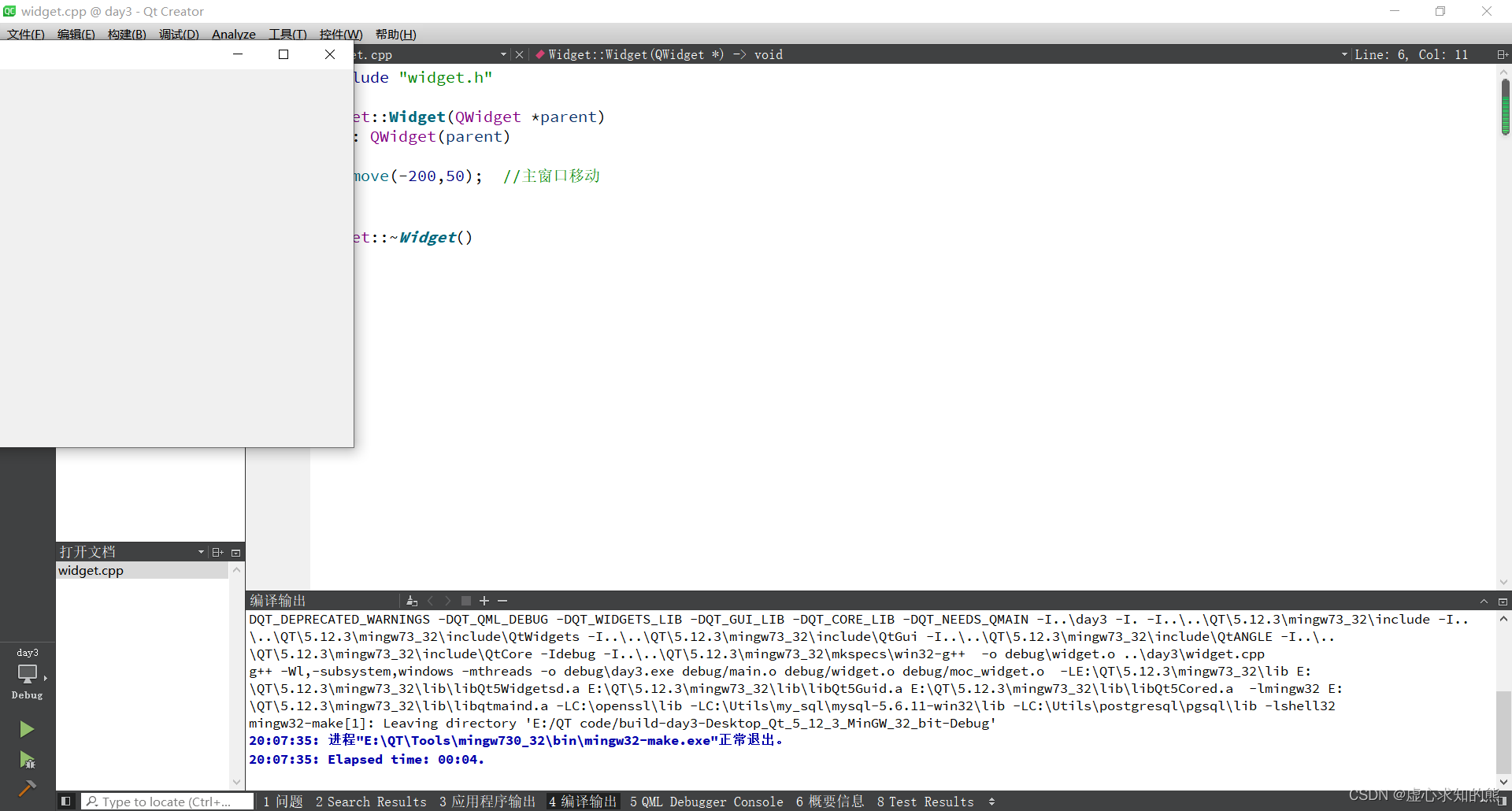Click the Type to locate search field
Screen dimensions: 1512x811
pos(167,802)
